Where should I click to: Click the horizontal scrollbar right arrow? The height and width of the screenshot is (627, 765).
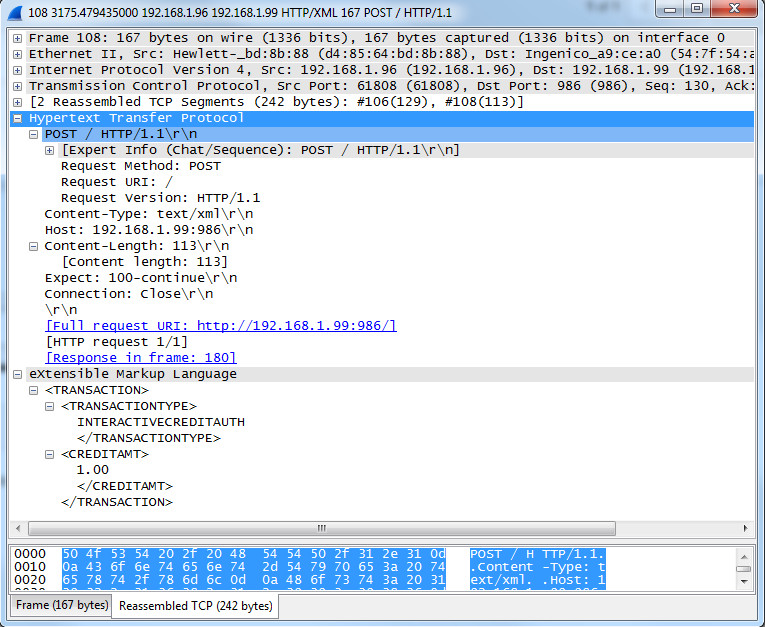coord(745,528)
